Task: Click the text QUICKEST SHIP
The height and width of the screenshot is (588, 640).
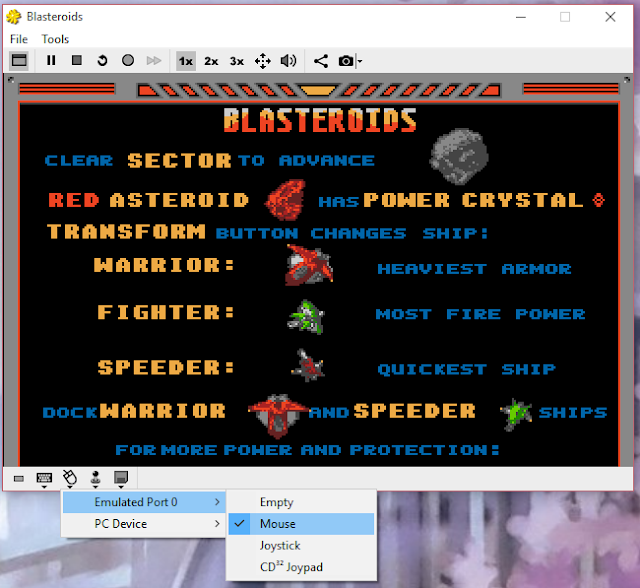Action: click(x=467, y=369)
